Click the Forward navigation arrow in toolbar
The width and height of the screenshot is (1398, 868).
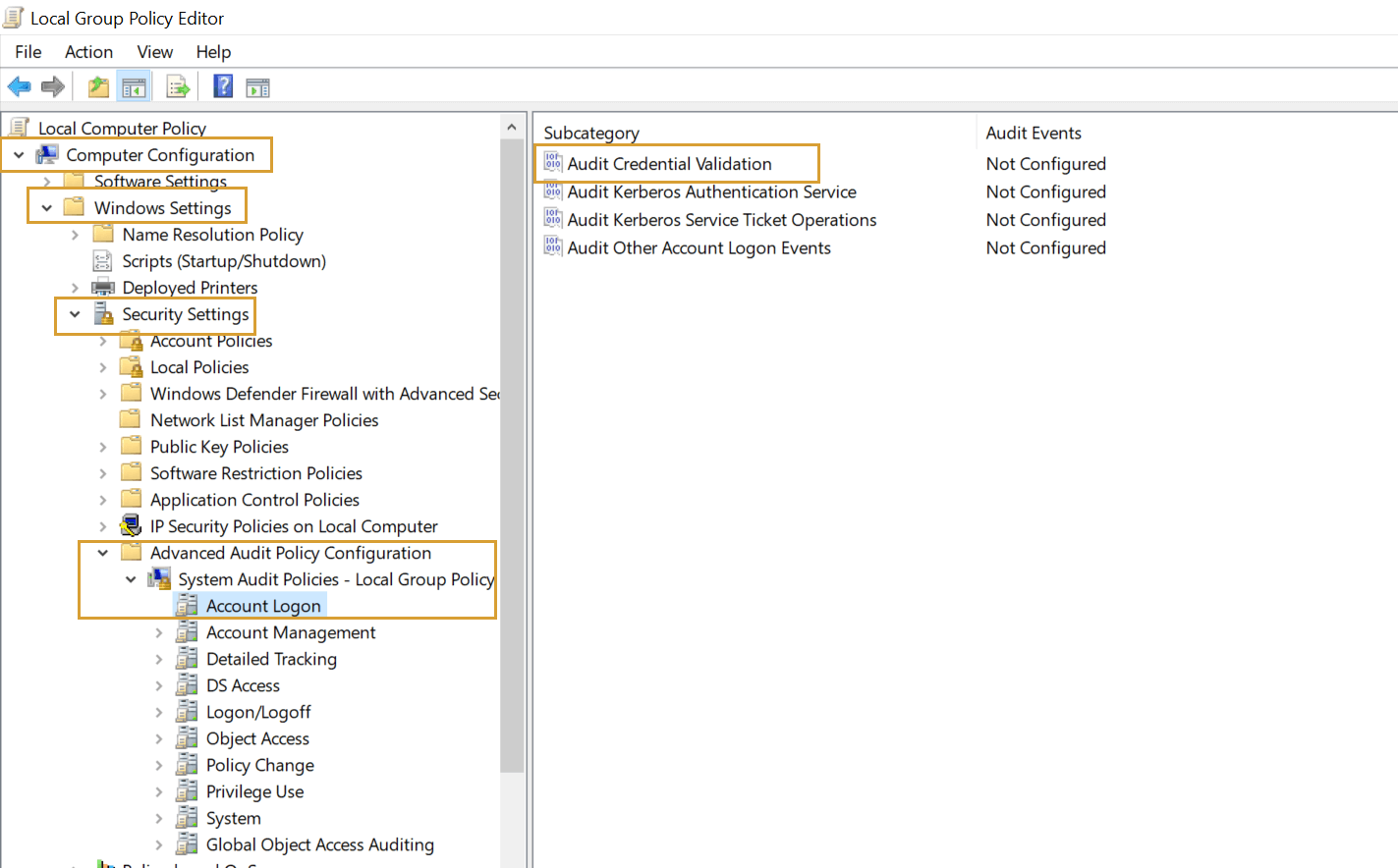point(52,86)
